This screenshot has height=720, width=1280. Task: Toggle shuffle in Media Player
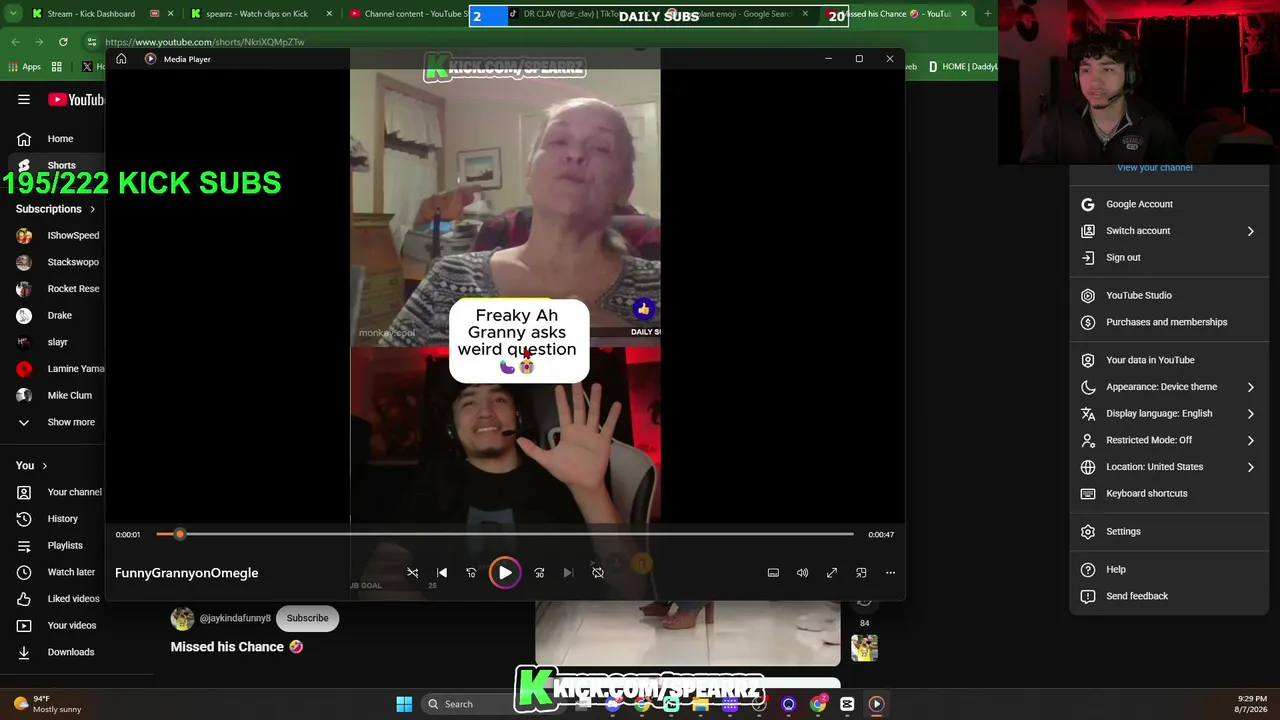pos(413,573)
